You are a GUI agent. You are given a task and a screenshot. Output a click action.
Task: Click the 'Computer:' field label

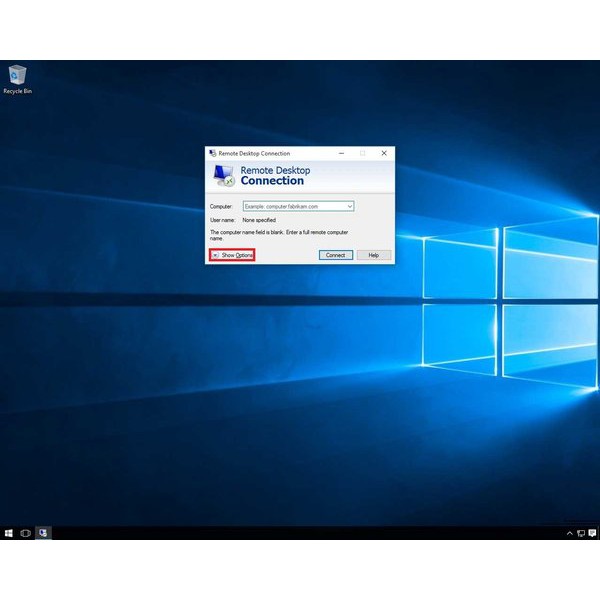pyautogui.click(x=221, y=206)
